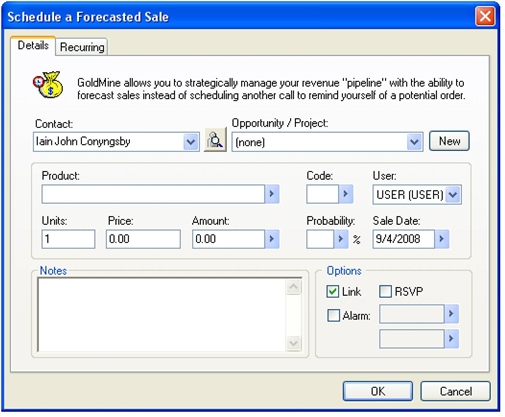Click inside the Units input field
505x417 pixels.
tap(68, 239)
